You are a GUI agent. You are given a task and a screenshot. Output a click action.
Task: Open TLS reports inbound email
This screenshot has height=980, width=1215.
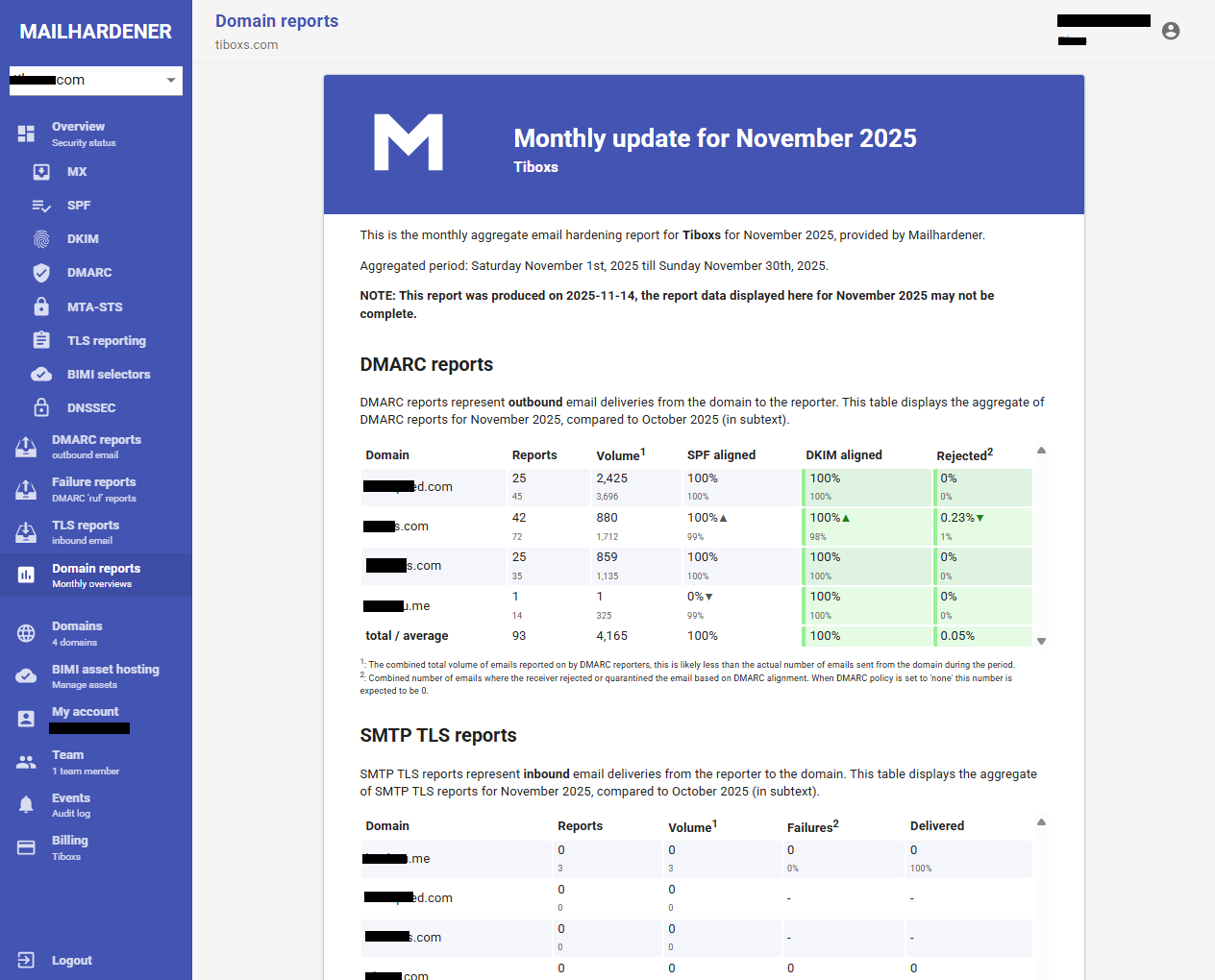pyautogui.click(x=86, y=532)
